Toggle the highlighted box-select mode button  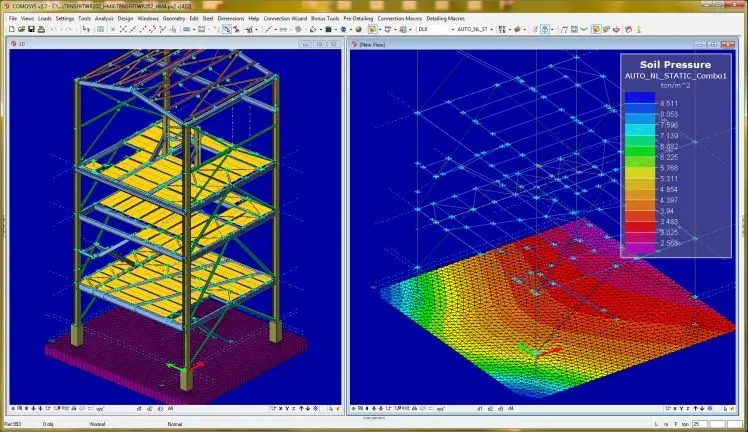click(x=226, y=30)
